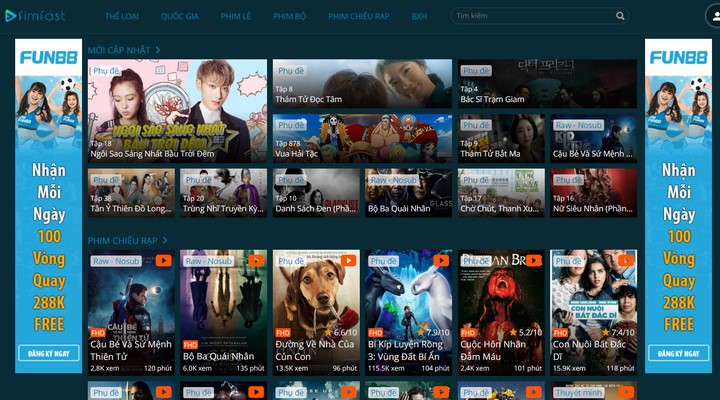Open Trùng Nhĩ Truyền Kỳ episode 20 thumbnail
Screen dimensions: 720x400
(x=224, y=193)
